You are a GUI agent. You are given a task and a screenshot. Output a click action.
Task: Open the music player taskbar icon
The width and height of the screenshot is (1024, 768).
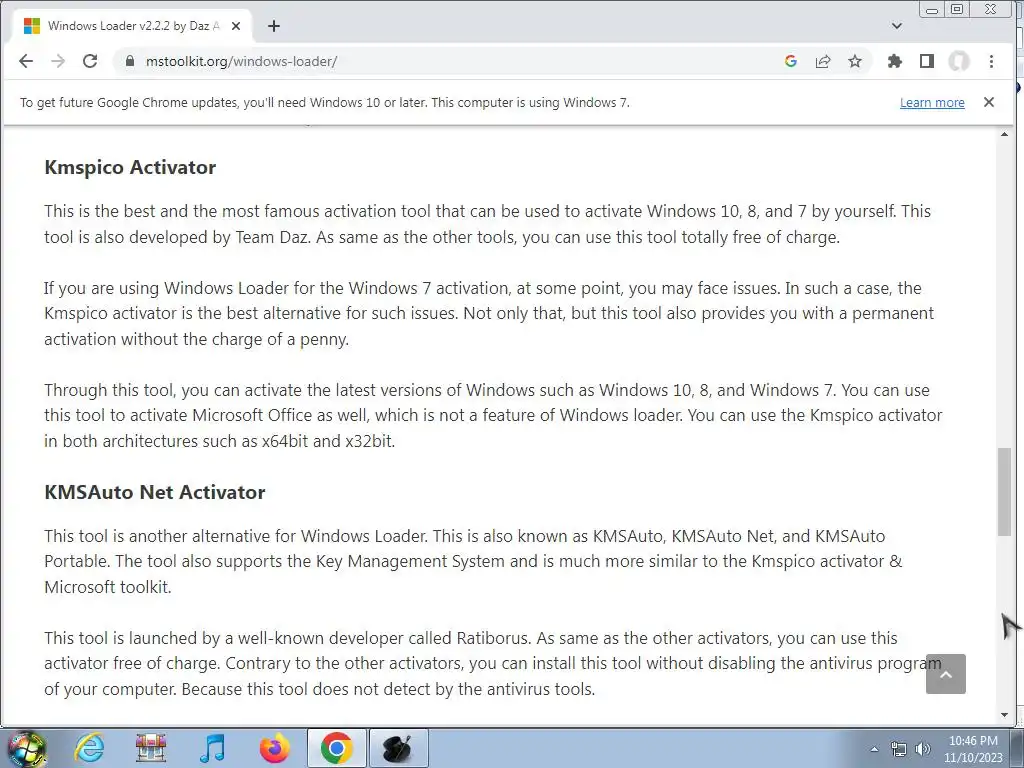coord(212,748)
